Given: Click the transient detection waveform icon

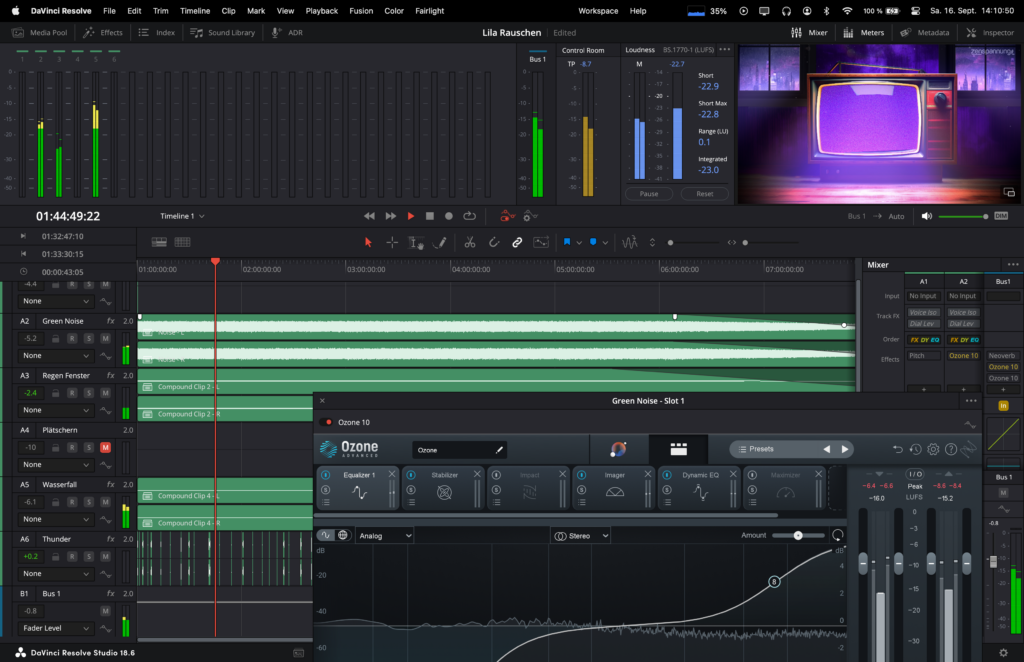Looking at the screenshot, I should pyautogui.click(x=630, y=242).
